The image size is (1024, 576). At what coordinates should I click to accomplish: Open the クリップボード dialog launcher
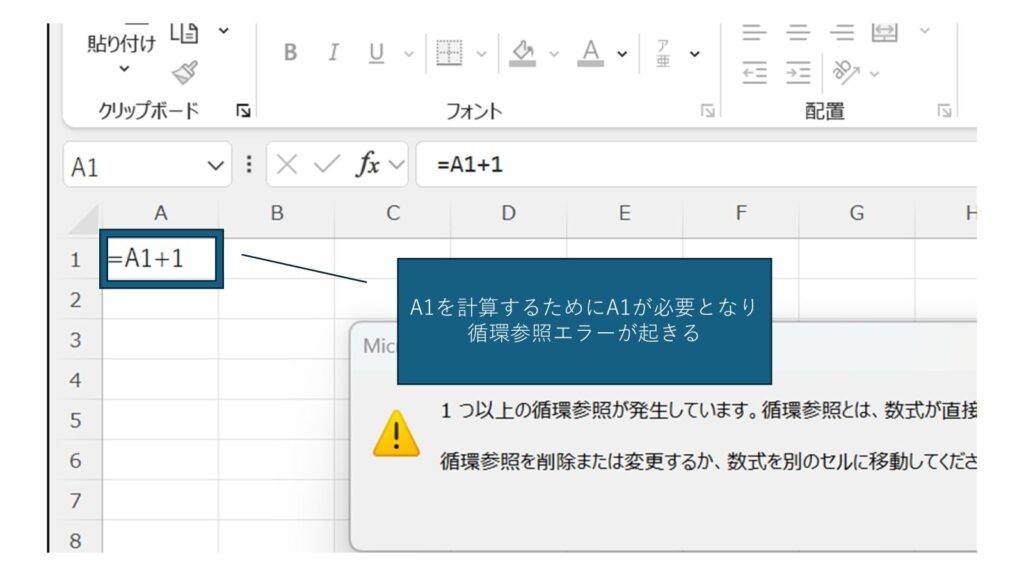[242, 111]
